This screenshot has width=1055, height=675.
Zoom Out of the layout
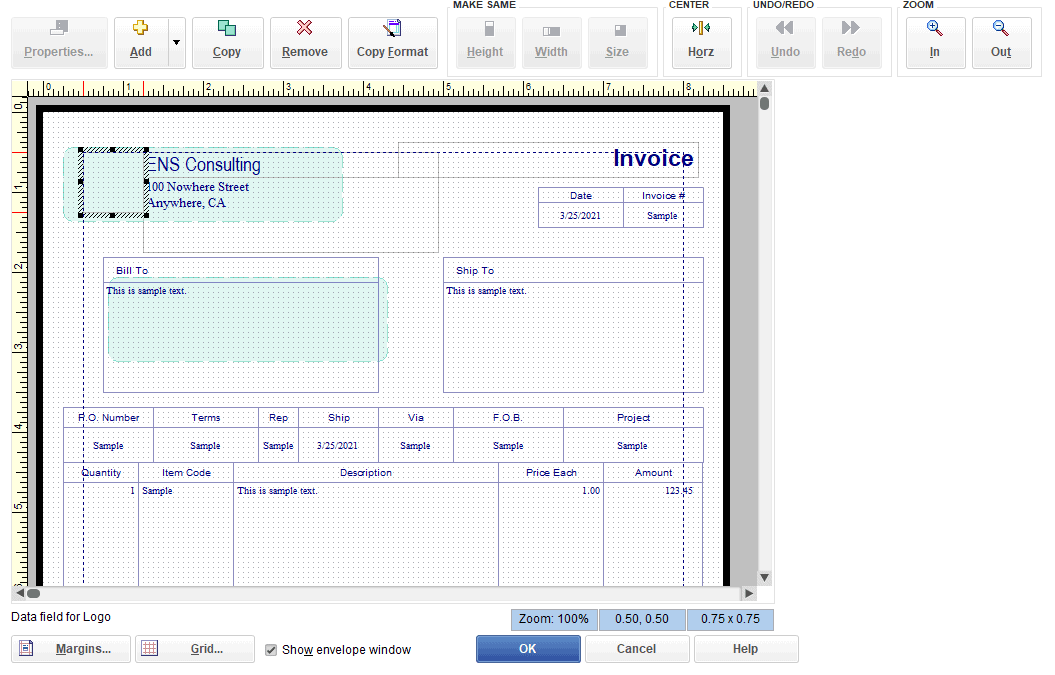point(1001,43)
